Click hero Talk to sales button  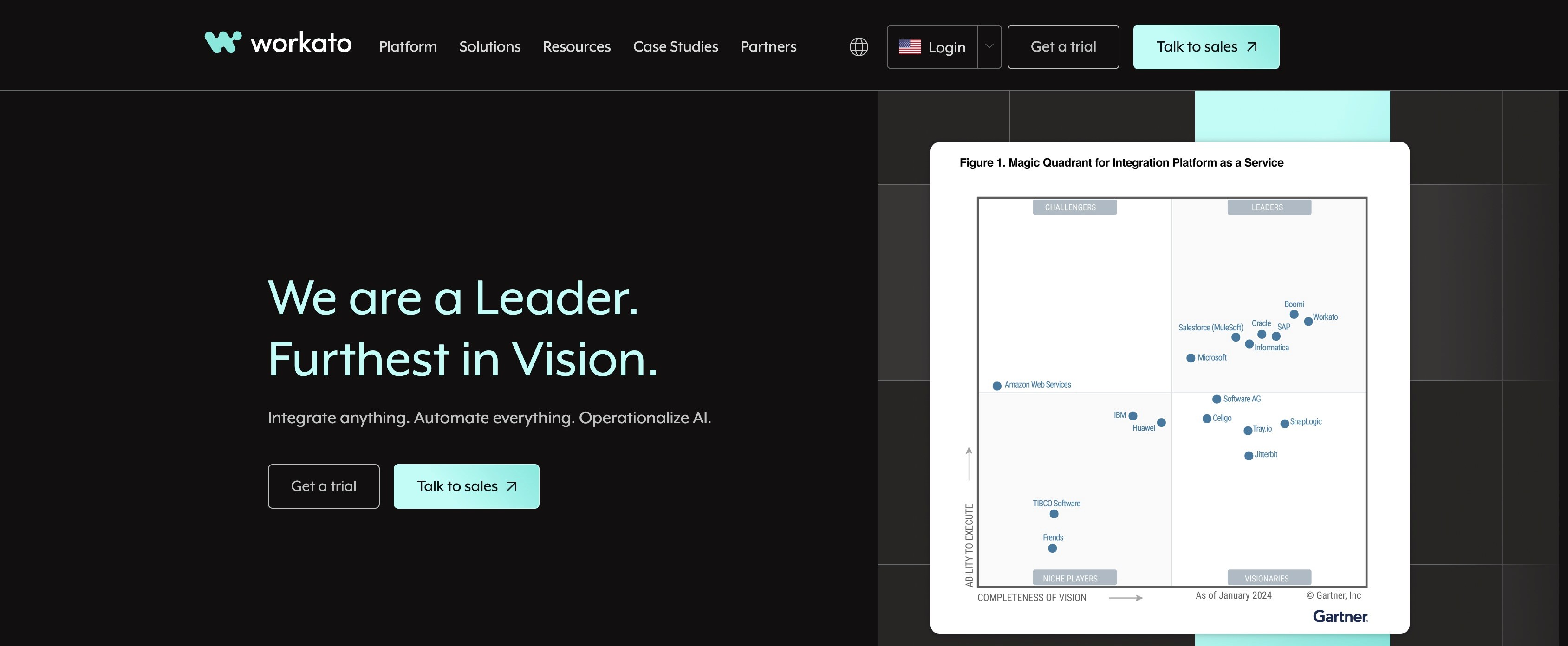457,486
